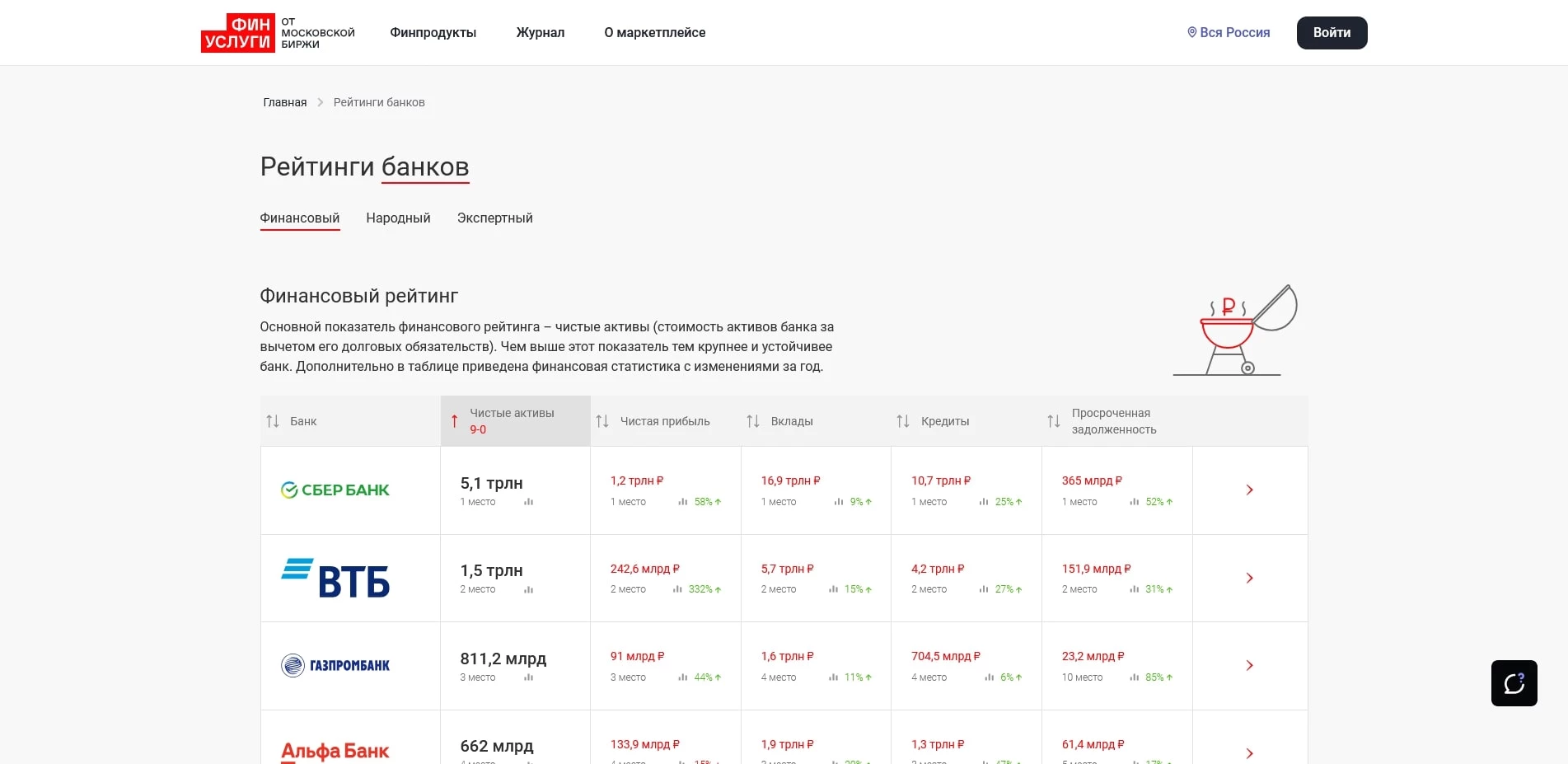Expand the ВТБ row details arrow
Screen dimensions: 1568x764
[x=1249, y=579]
